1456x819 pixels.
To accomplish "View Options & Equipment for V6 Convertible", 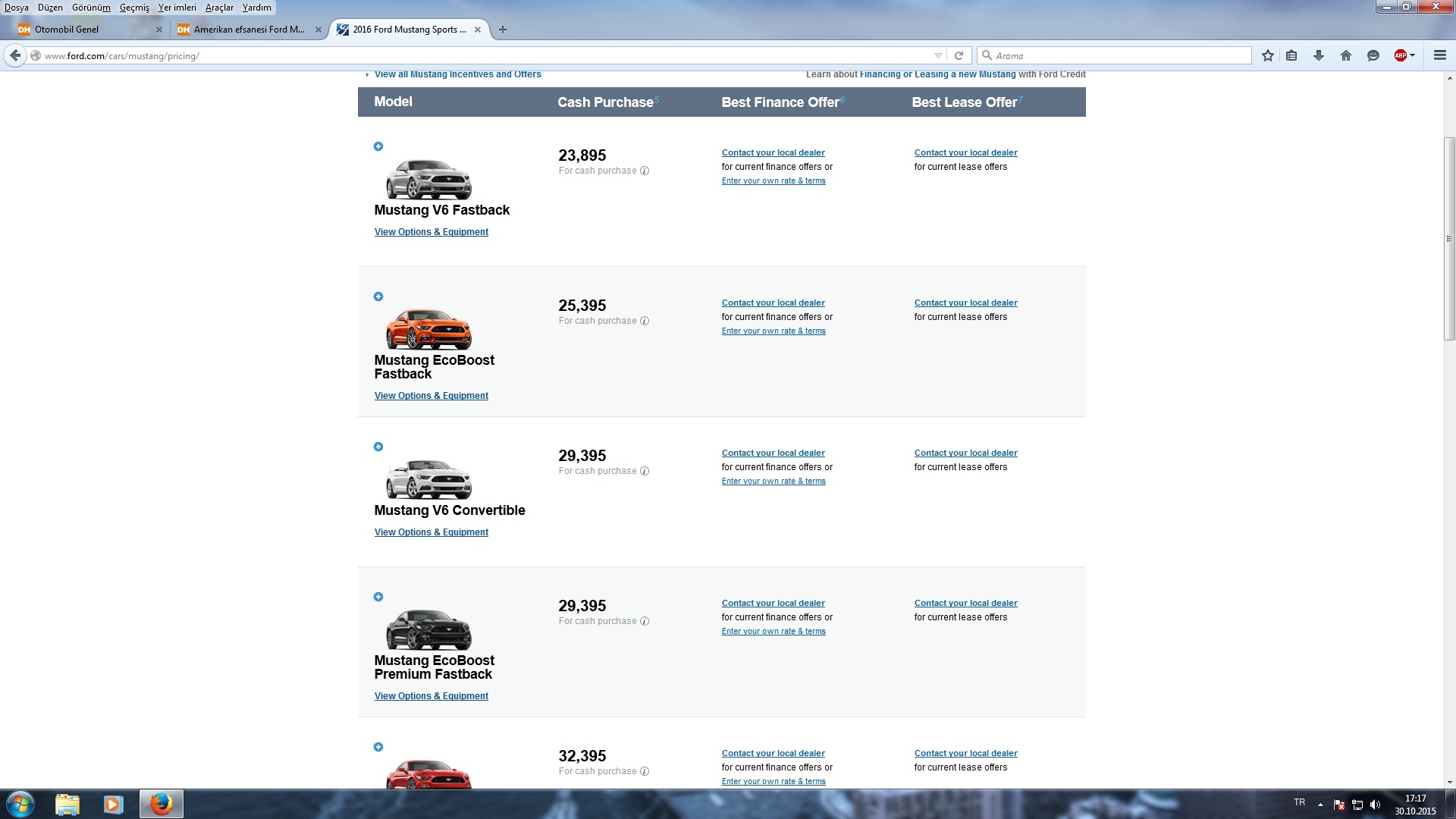I will [x=431, y=532].
